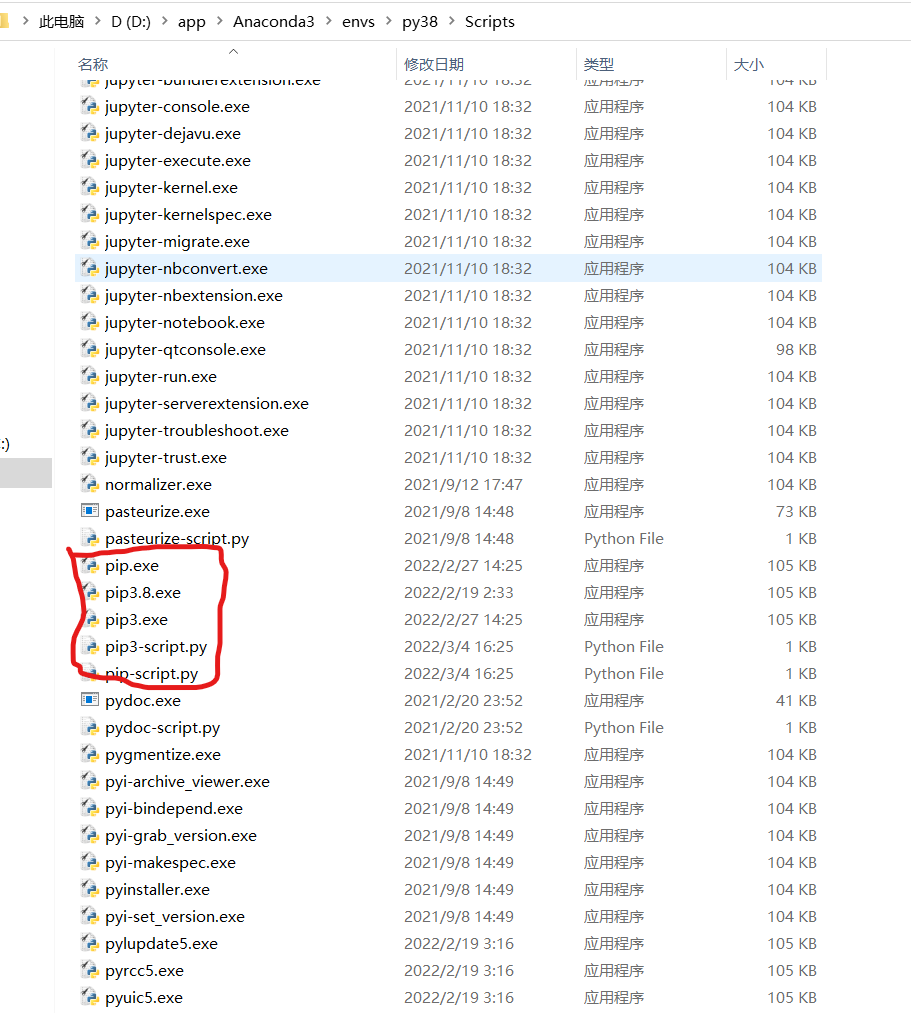Click the jupyter-trust.exe file icon
The height and width of the screenshot is (1013, 911).
[90, 457]
